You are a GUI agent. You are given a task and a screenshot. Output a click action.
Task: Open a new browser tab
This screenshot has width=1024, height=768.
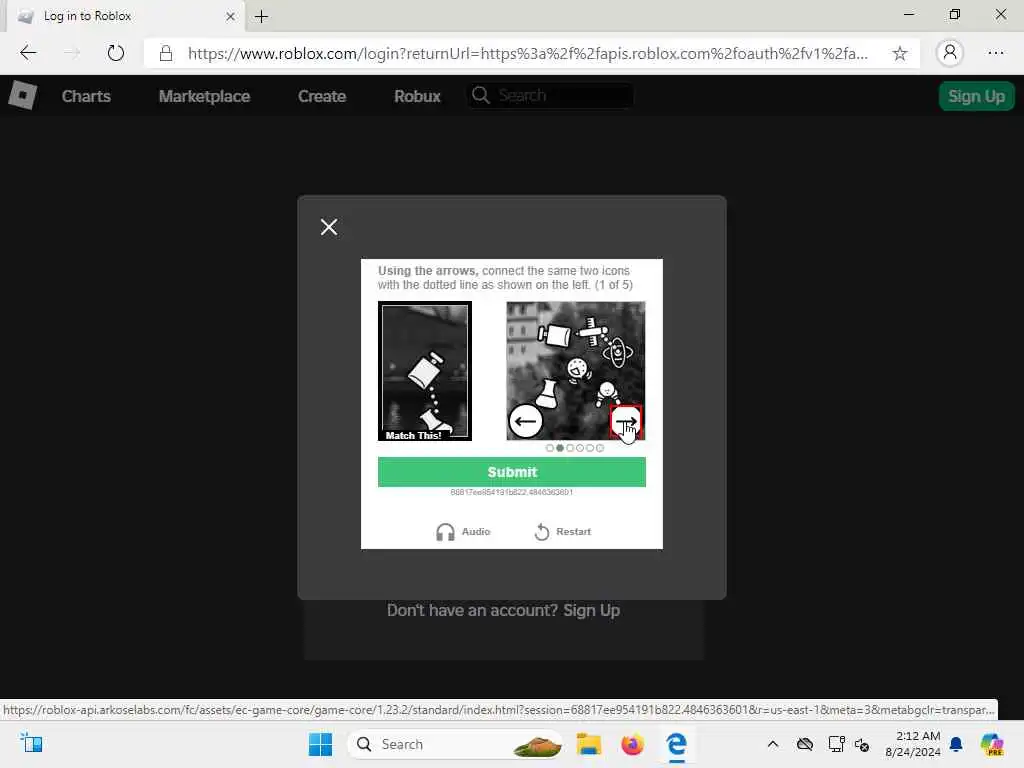pos(261,17)
